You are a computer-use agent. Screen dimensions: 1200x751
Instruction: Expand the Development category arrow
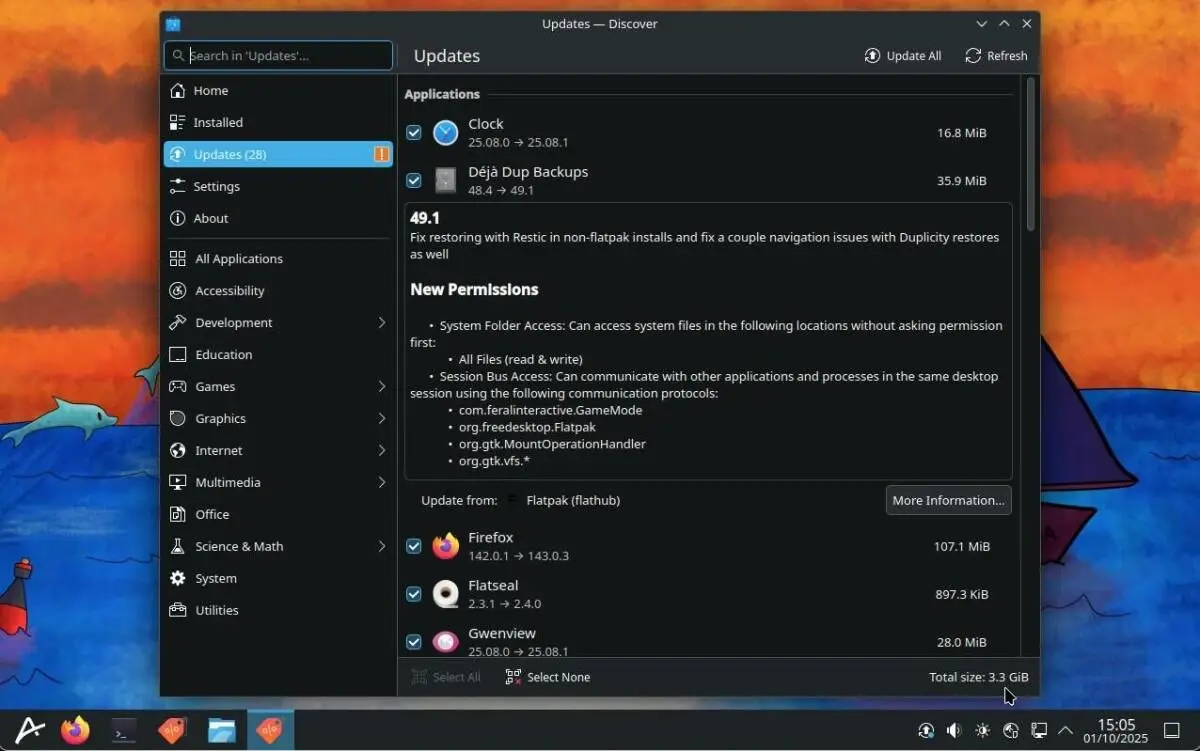(382, 322)
